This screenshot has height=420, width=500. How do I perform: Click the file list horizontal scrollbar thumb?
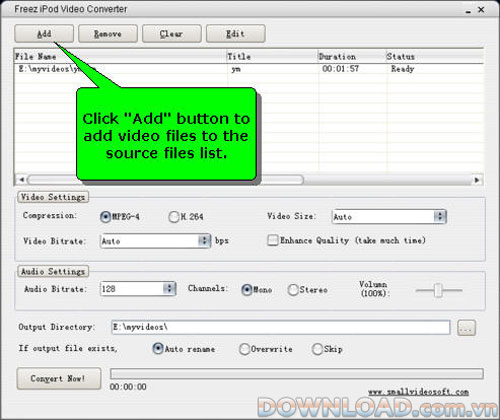click(x=165, y=180)
